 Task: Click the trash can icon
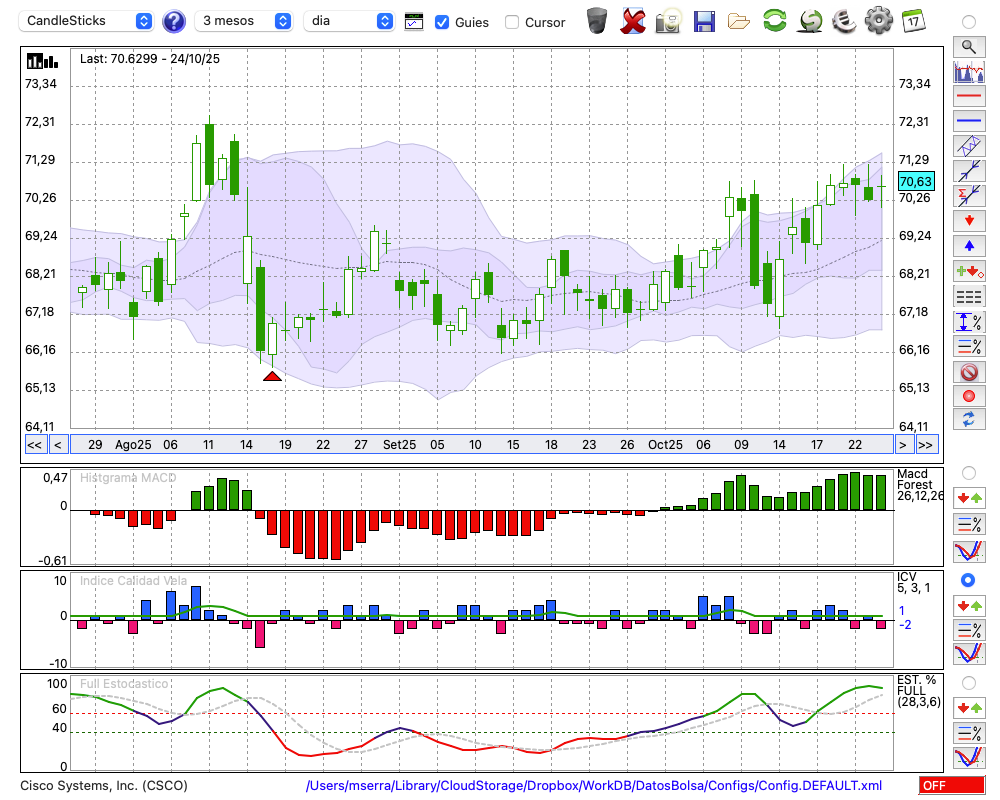tap(597, 20)
